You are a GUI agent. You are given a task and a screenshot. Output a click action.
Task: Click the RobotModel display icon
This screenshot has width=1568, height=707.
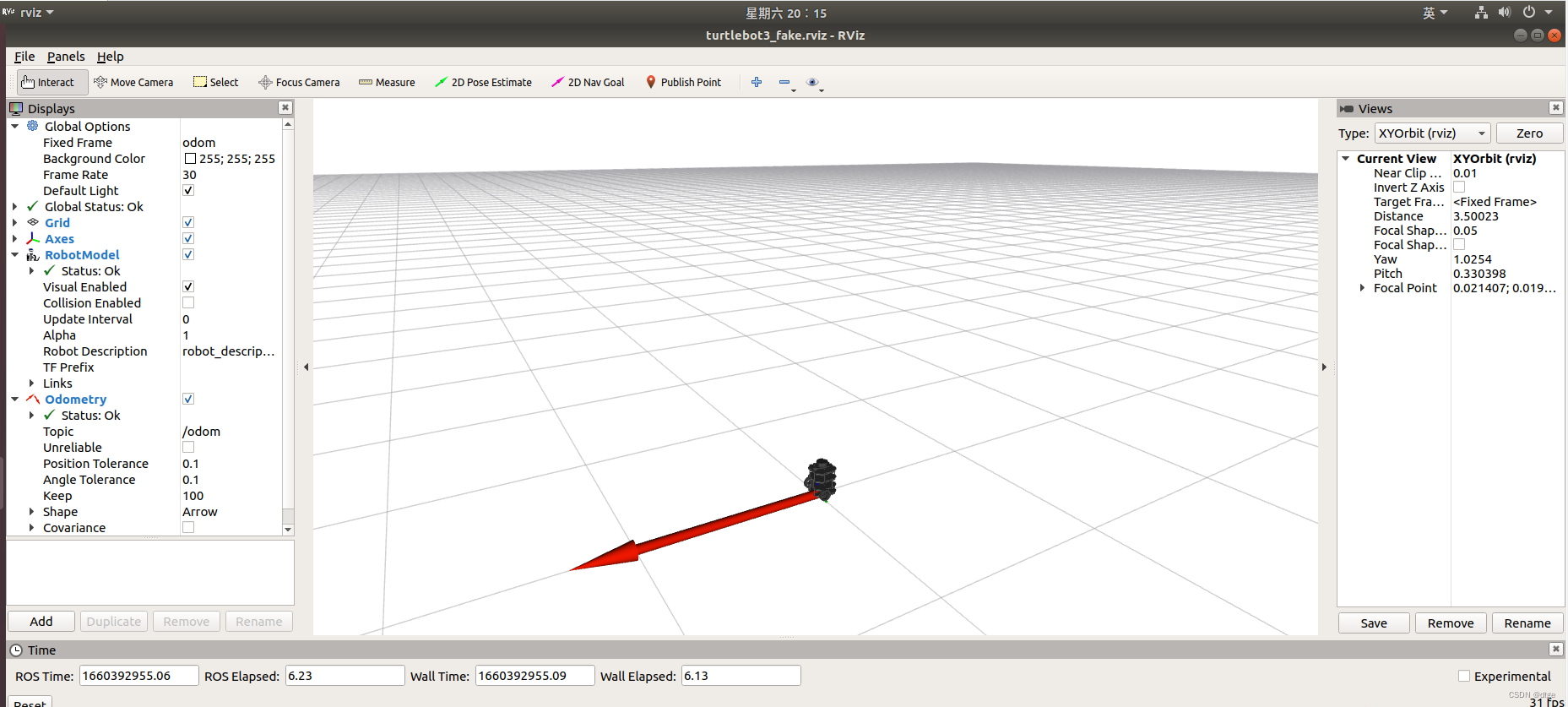[33, 254]
